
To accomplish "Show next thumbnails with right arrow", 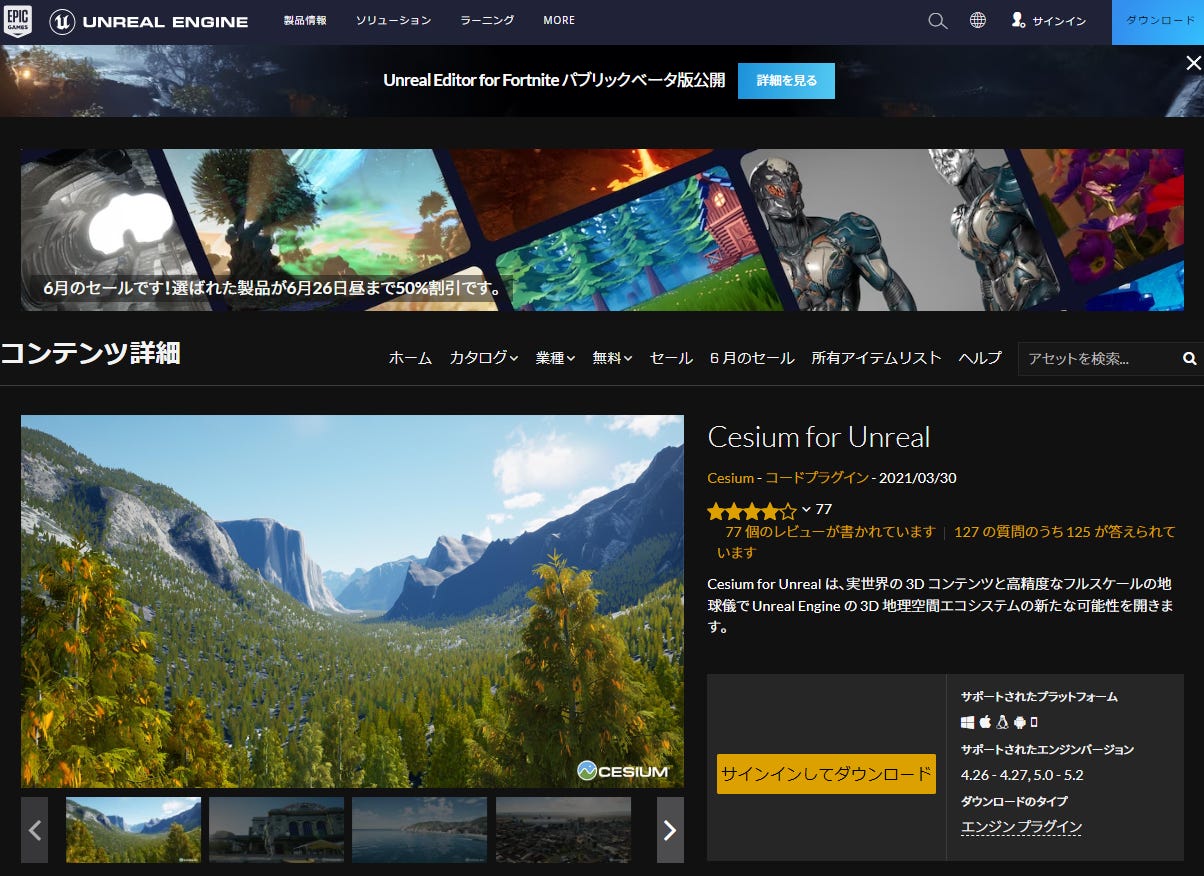I will click(670, 829).
